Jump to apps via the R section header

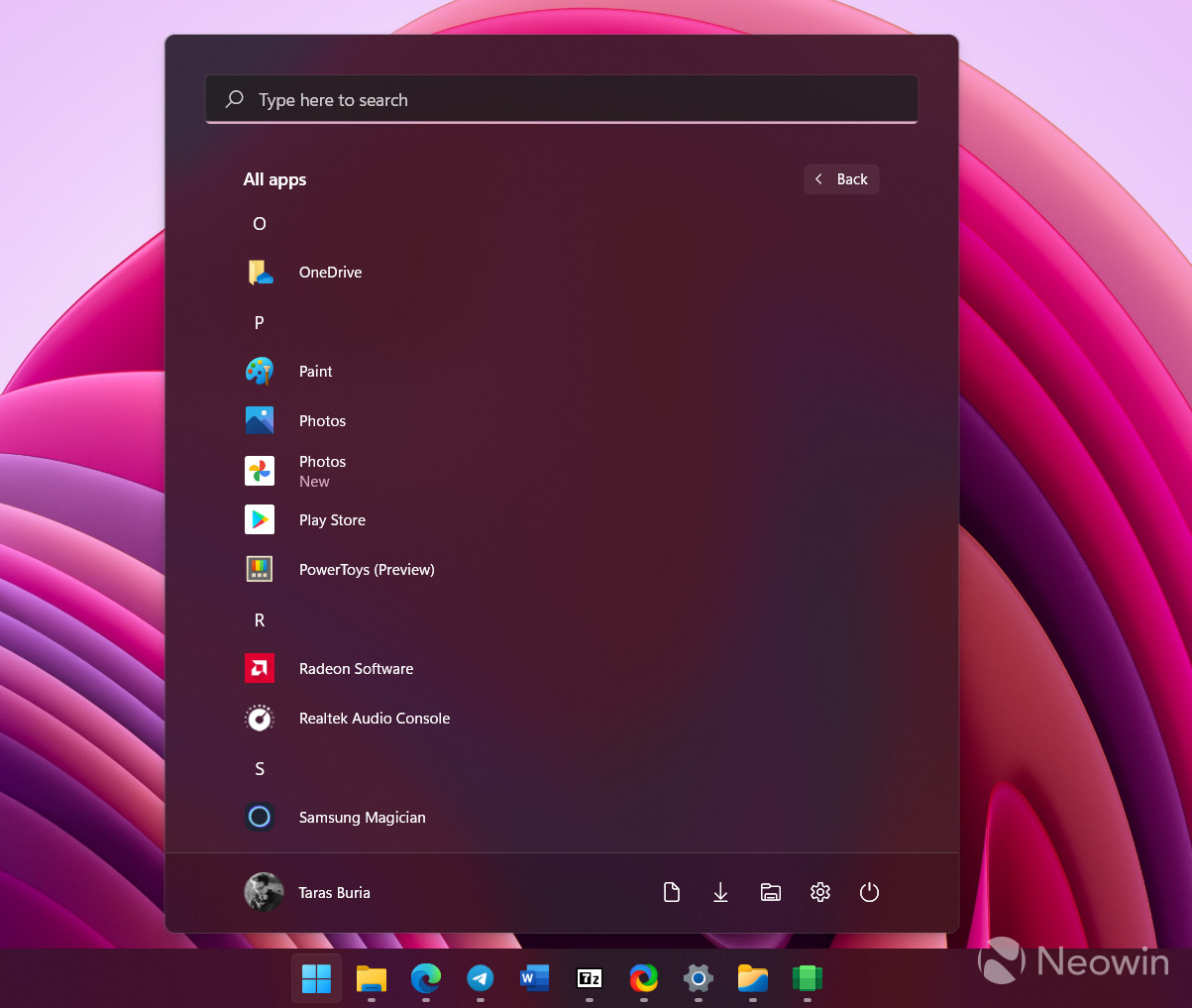pyautogui.click(x=259, y=619)
